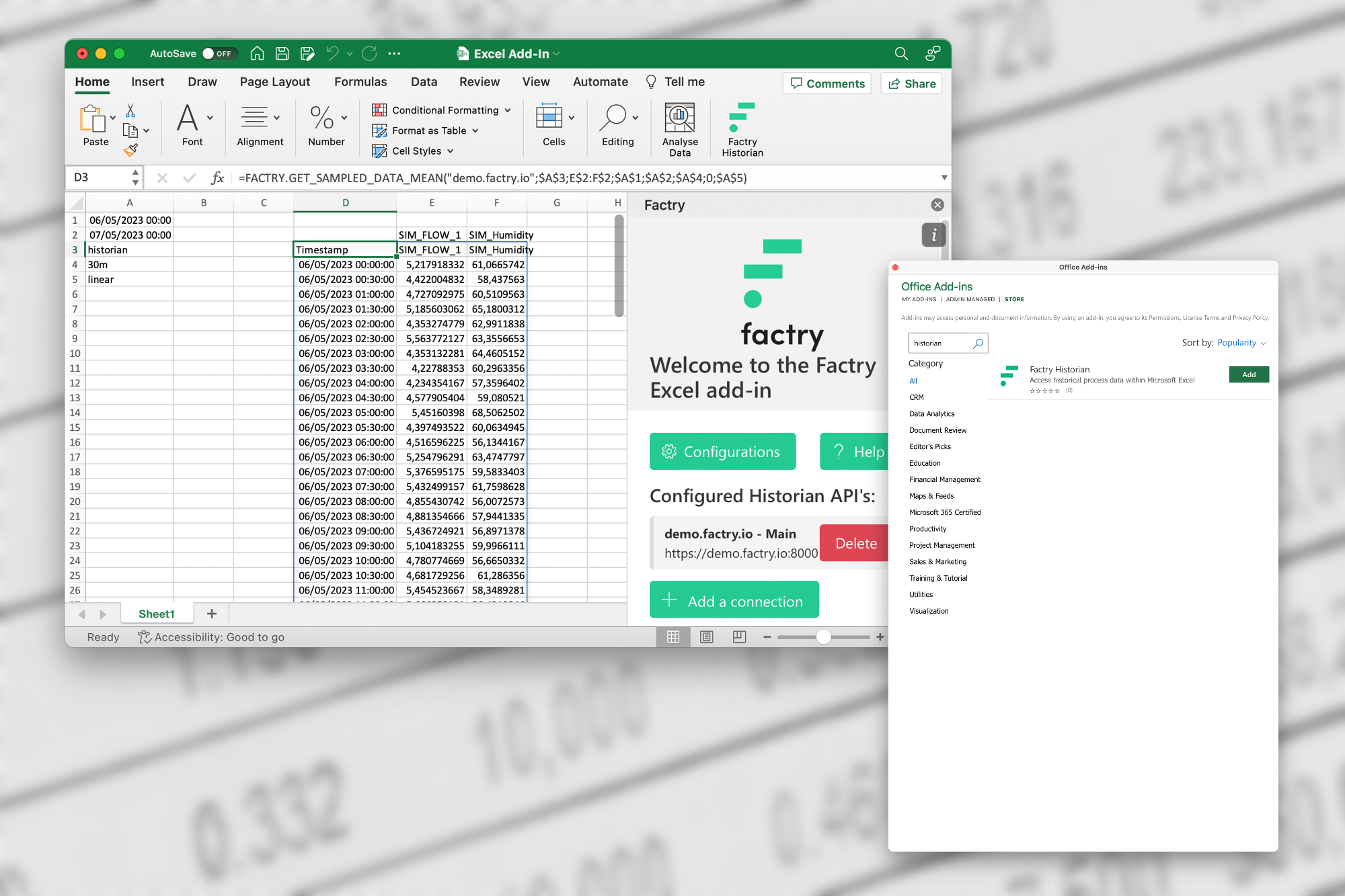This screenshot has height=896, width=1345.
Task: Open the Undo history dropdown arrow
Action: coord(350,54)
